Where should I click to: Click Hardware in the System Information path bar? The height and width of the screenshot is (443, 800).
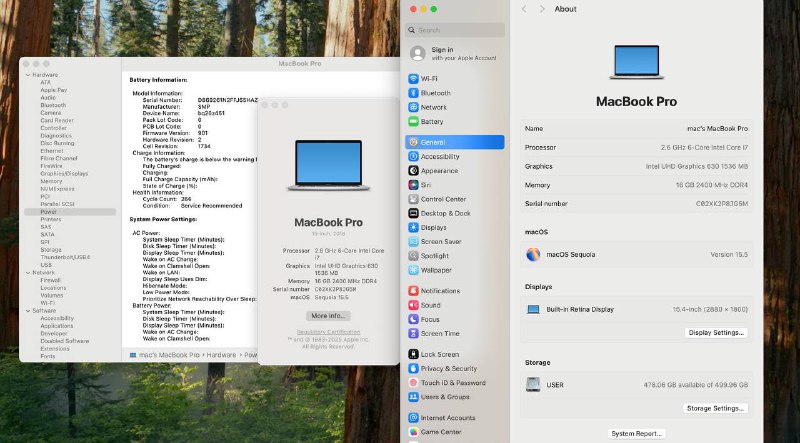[221, 355]
